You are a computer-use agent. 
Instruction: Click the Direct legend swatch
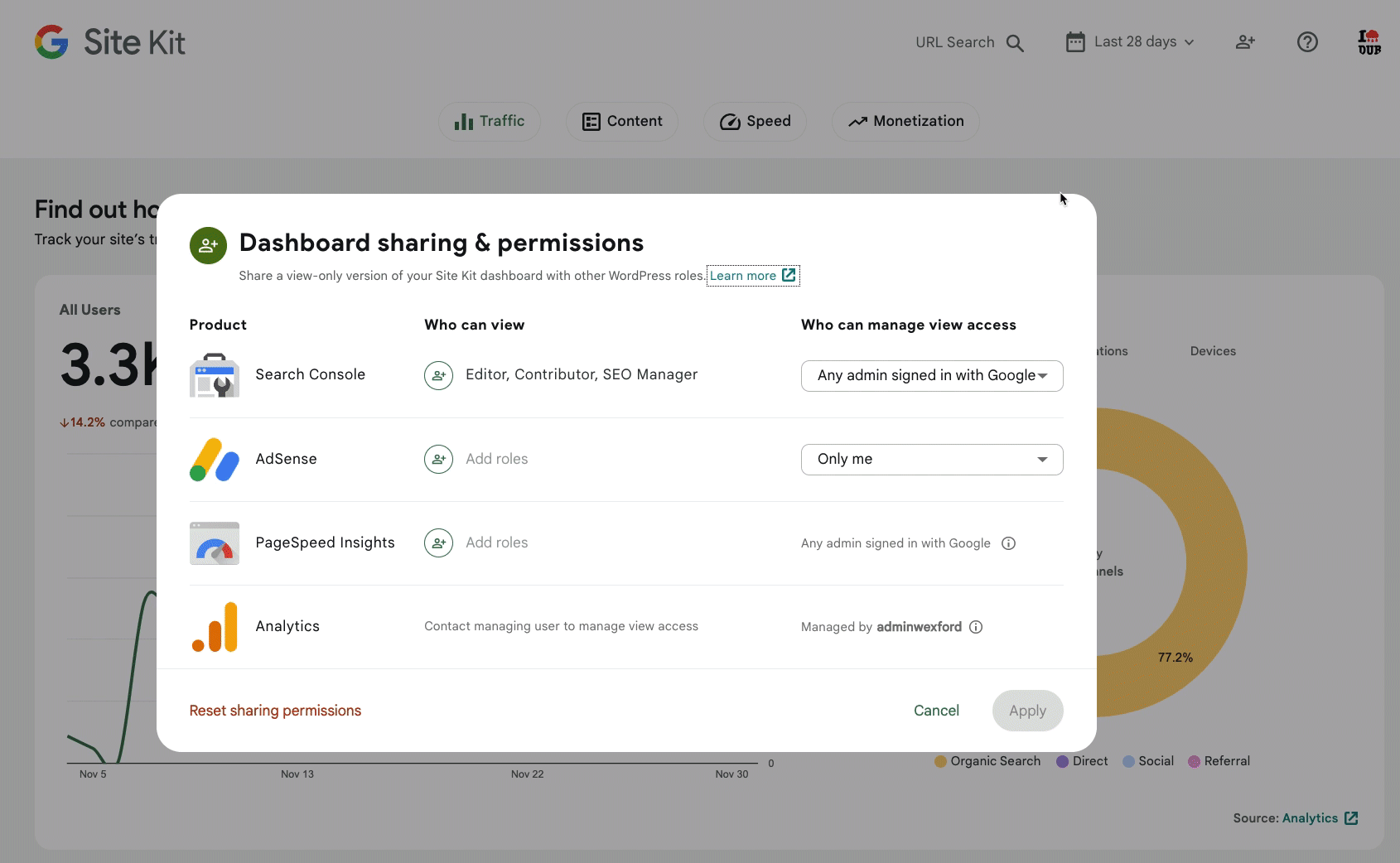(x=1062, y=762)
